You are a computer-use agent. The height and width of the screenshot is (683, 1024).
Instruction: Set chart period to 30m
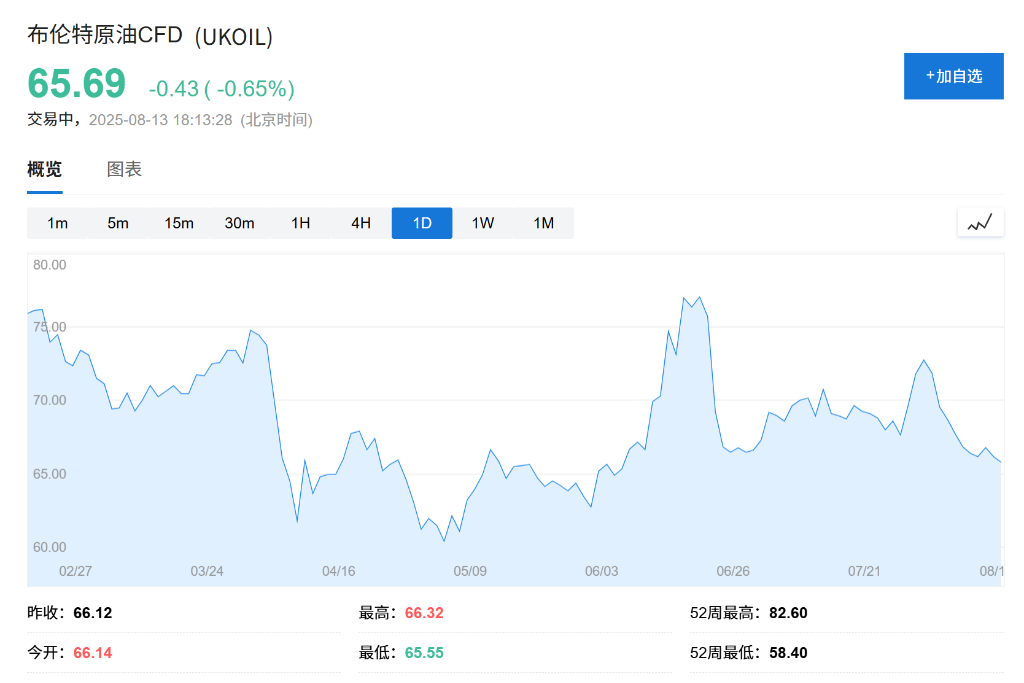(239, 223)
